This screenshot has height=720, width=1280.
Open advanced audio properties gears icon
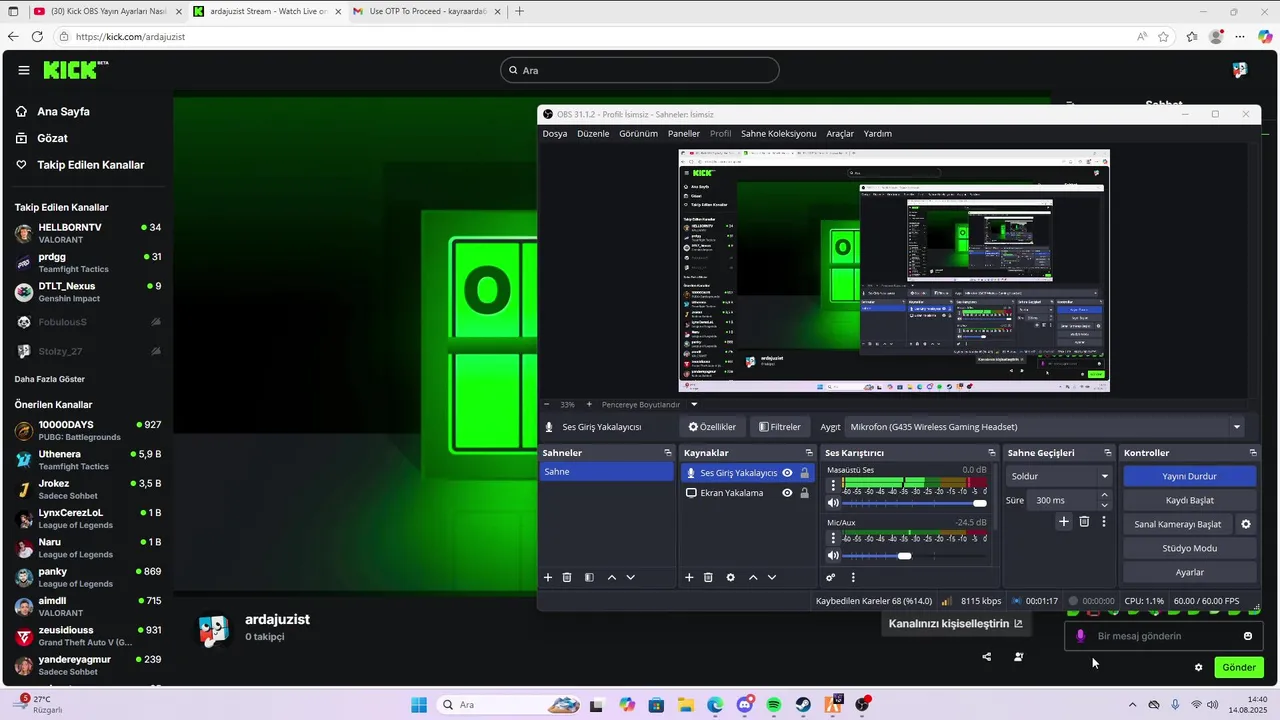click(831, 577)
